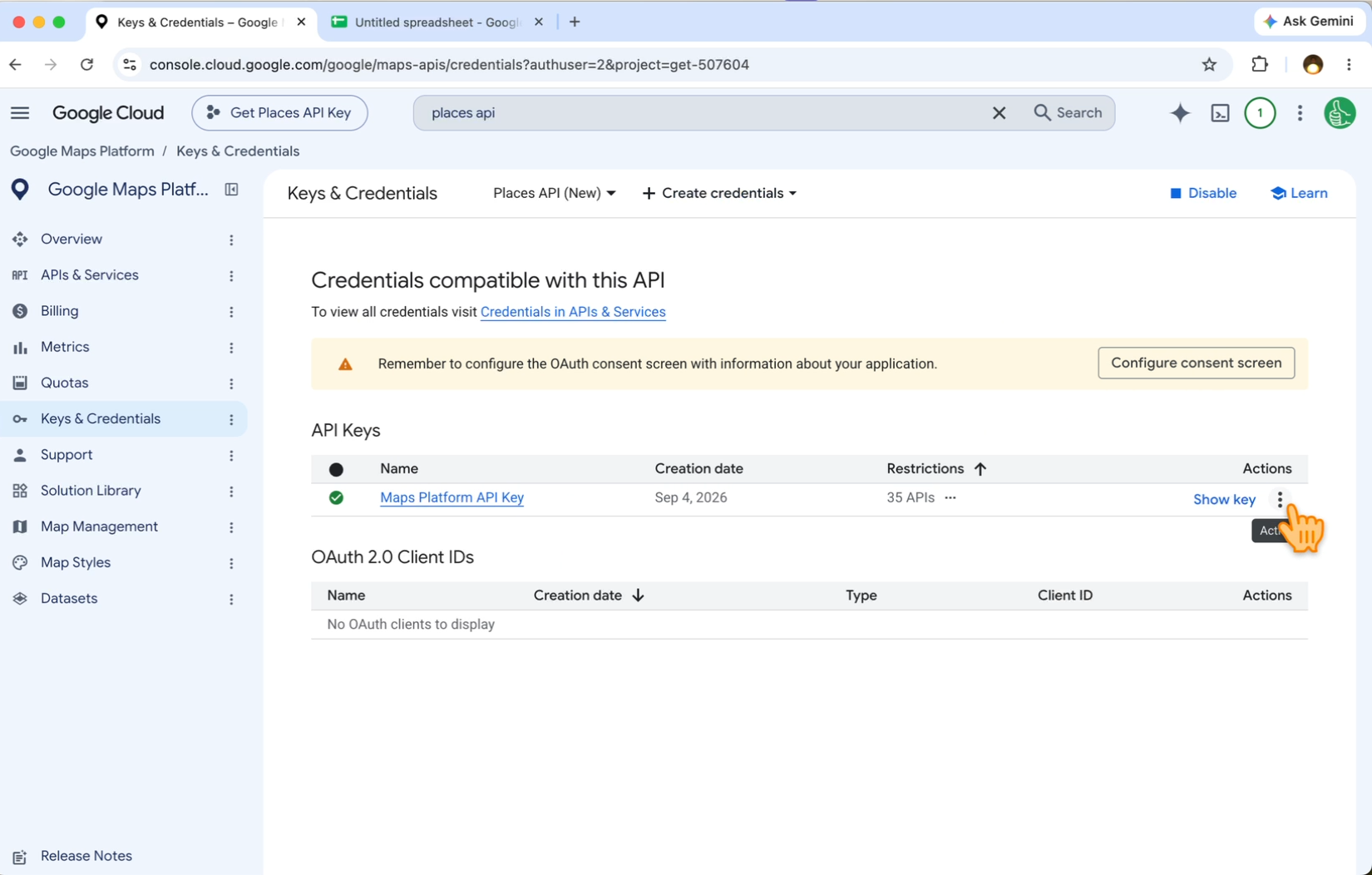Open Gemini sparkle assistant in Cloud console

pyautogui.click(x=1180, y=113)
